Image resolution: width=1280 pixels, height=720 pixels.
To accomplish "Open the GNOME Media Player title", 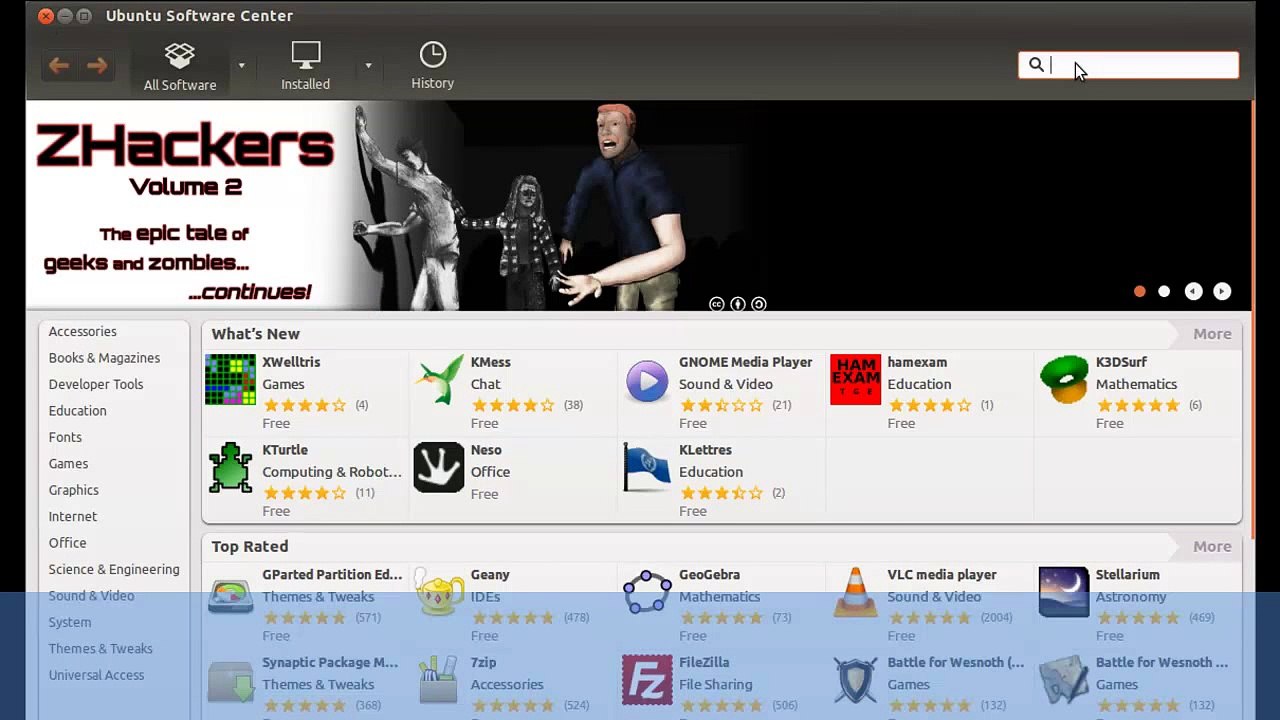I will click(x=746, y=363).
